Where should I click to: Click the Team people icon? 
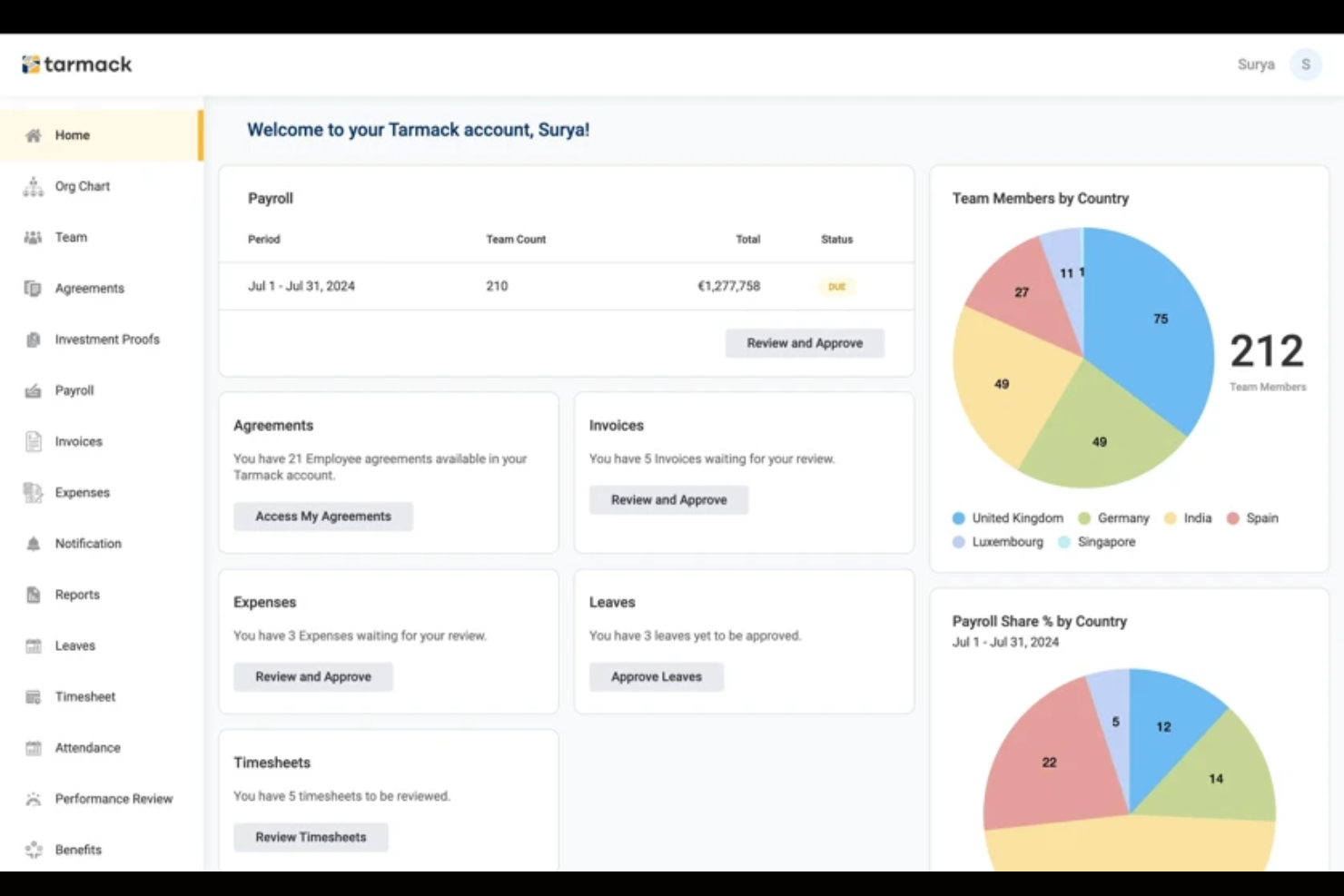(x=34, y=238)
